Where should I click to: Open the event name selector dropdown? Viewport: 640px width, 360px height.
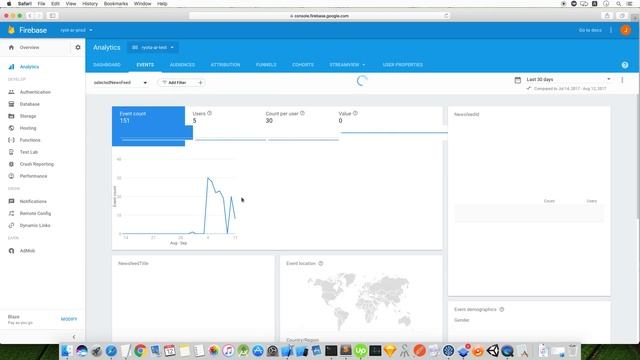pyautogui.click(x=120, y=82)
